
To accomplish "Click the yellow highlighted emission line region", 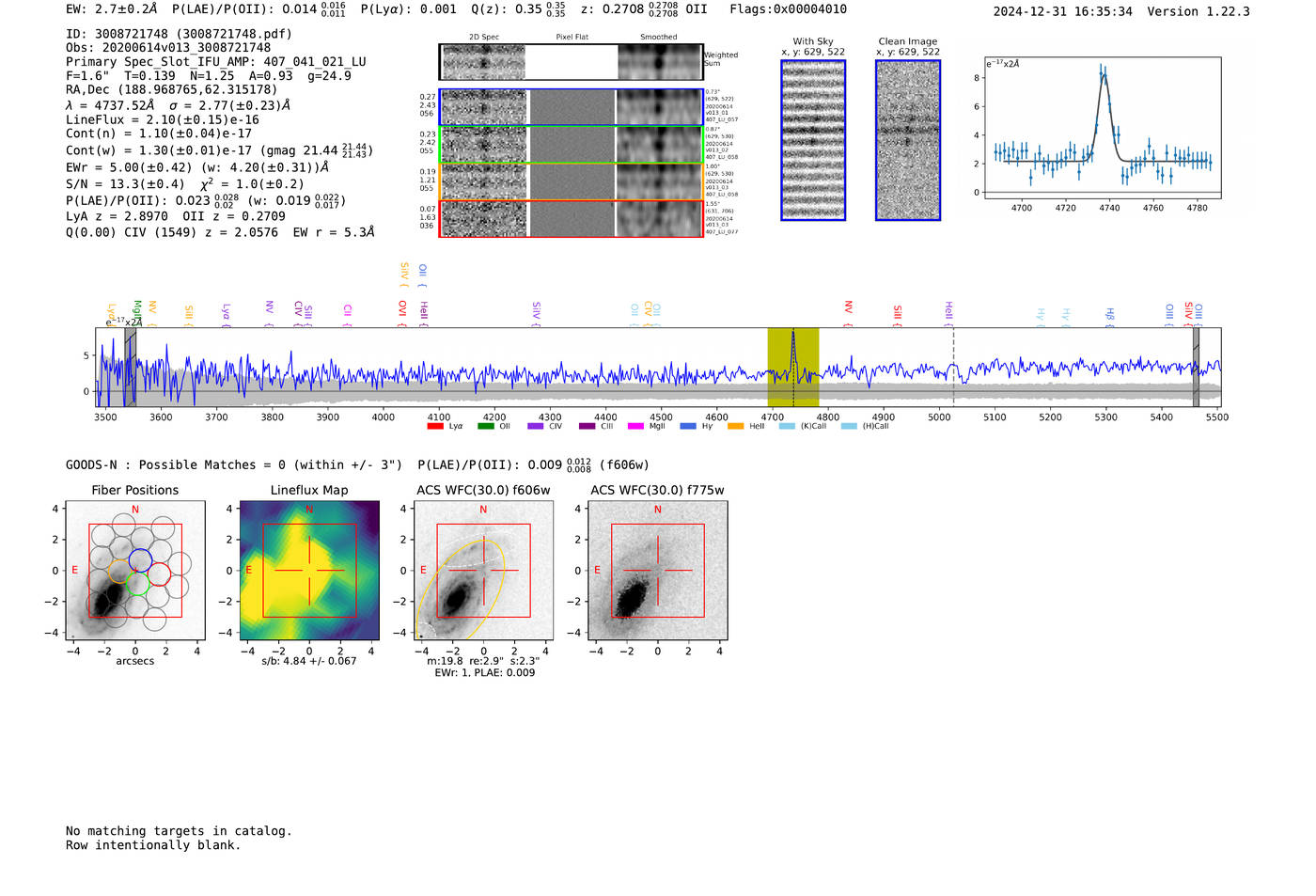I will pos(793,368).
